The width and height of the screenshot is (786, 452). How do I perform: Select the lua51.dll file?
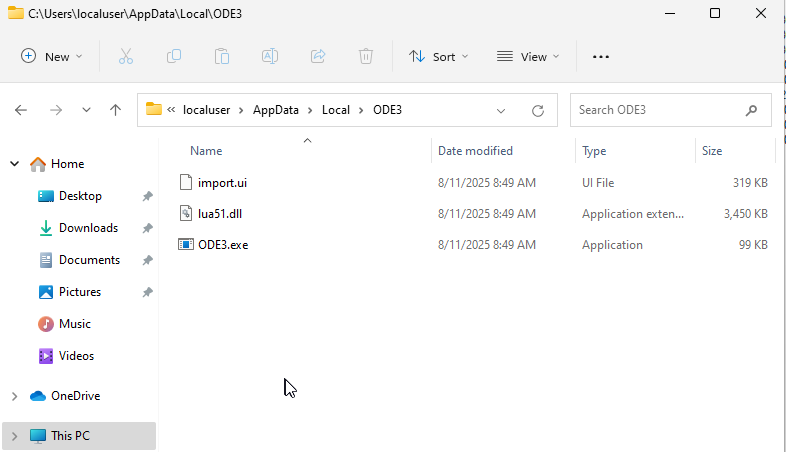point(221,213)
